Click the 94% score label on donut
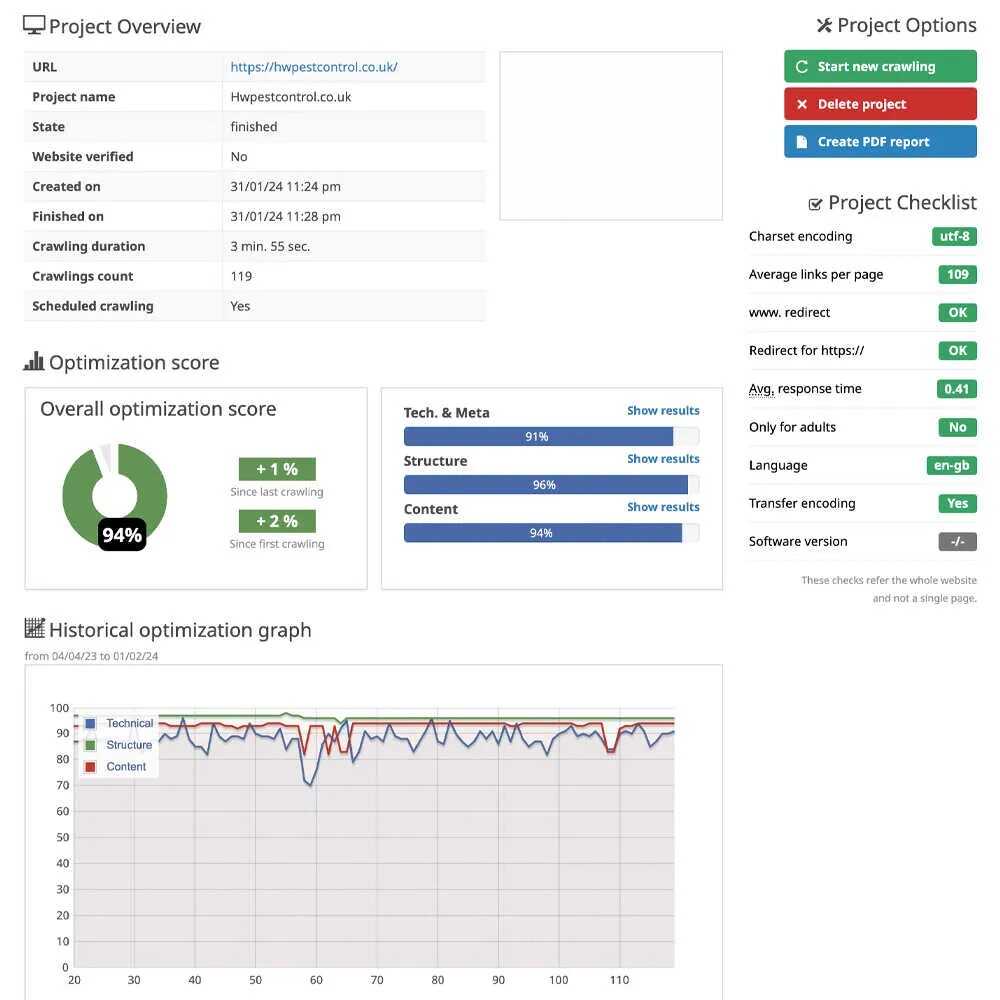 pos(122,535)
